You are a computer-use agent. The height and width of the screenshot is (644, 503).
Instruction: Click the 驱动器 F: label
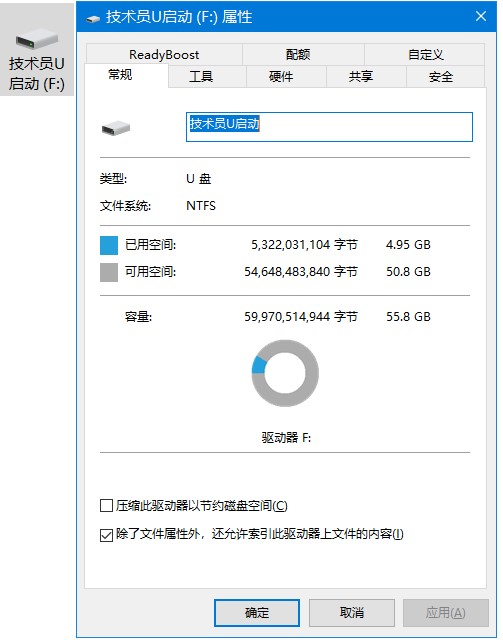coord(286,438)
